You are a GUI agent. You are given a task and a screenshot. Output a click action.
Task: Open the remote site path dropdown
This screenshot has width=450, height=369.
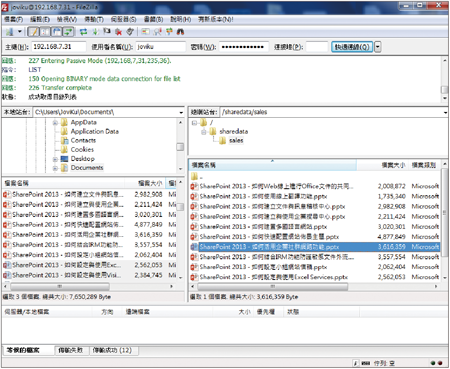445,112
